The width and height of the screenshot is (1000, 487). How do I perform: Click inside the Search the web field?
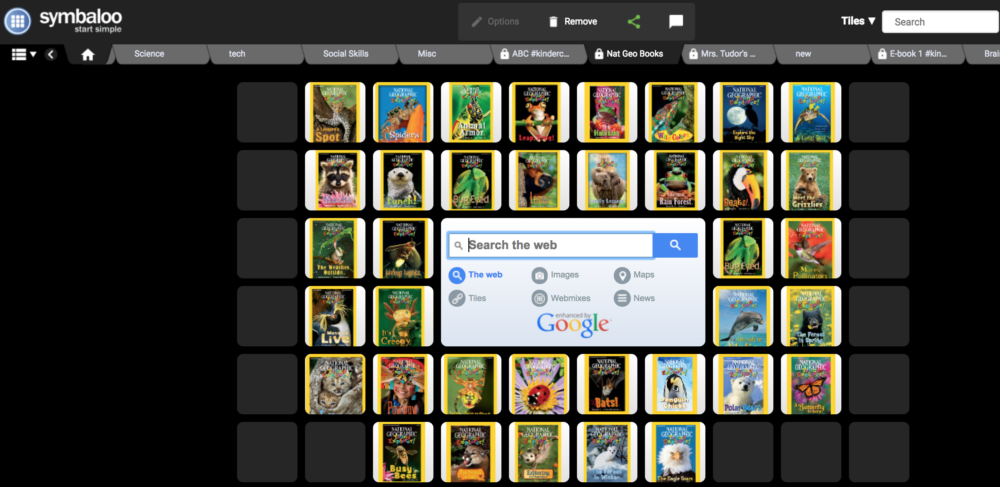pyautogui.click(x=551, y=245)
